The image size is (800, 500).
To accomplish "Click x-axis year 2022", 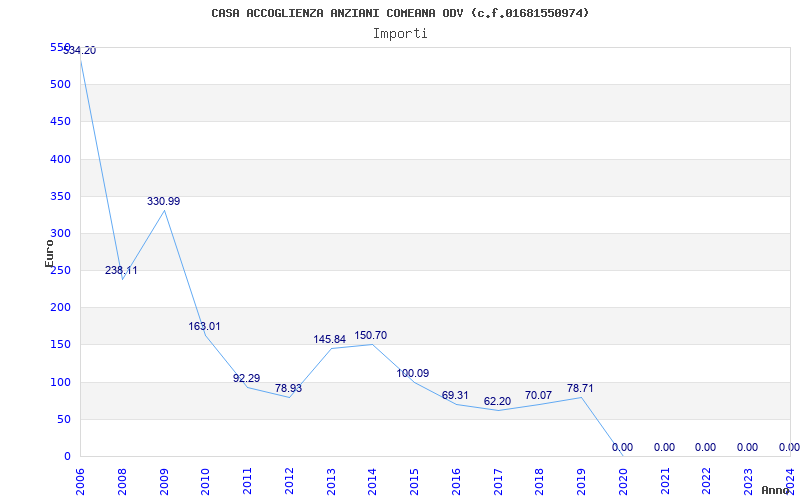I will [707, 484].
